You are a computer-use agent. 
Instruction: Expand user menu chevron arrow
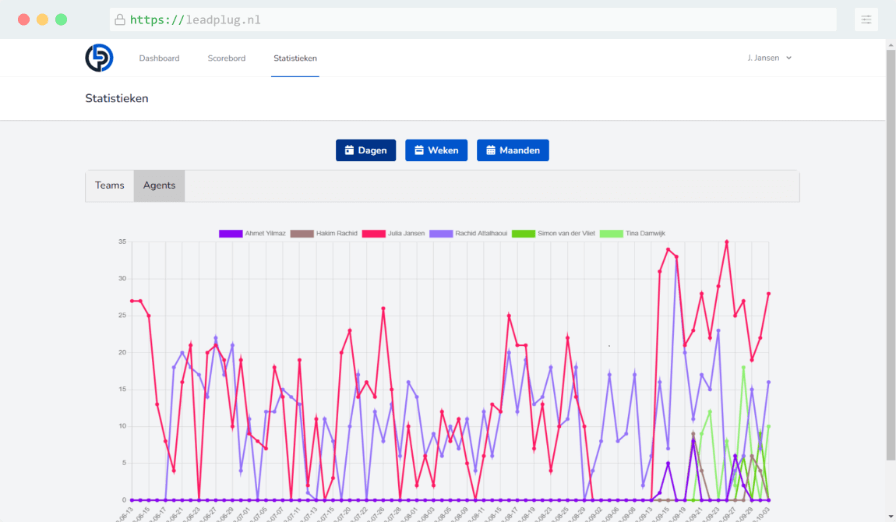pyautogui.click(x=789, y=58)
